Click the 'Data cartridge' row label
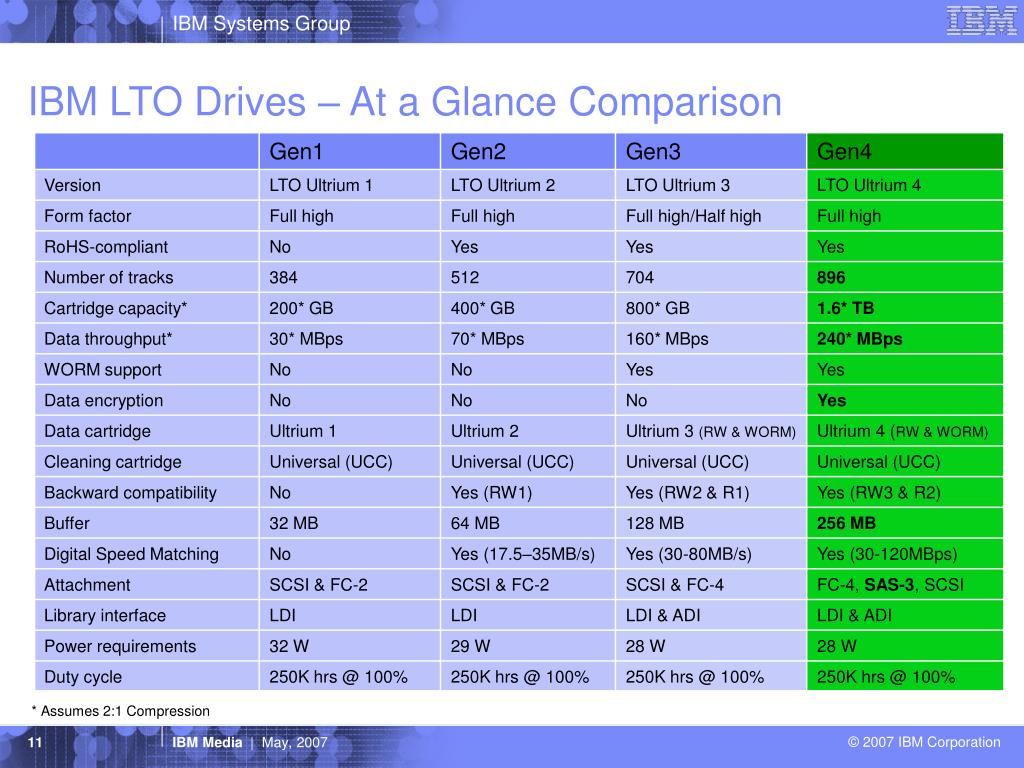This screenshot has width=1024, height=768. pos(97,431)
